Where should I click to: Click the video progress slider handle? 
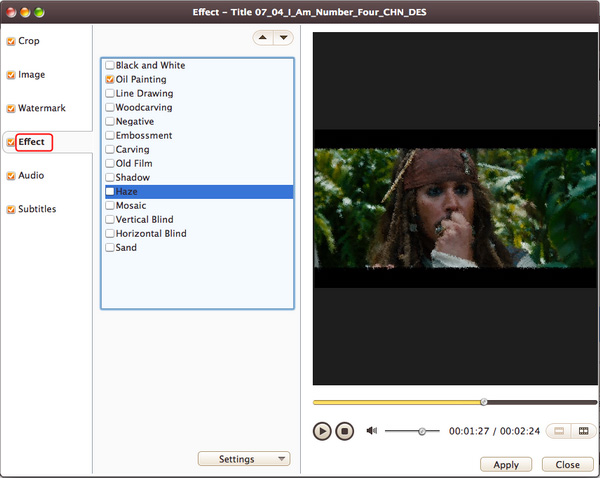click(484, 402)
